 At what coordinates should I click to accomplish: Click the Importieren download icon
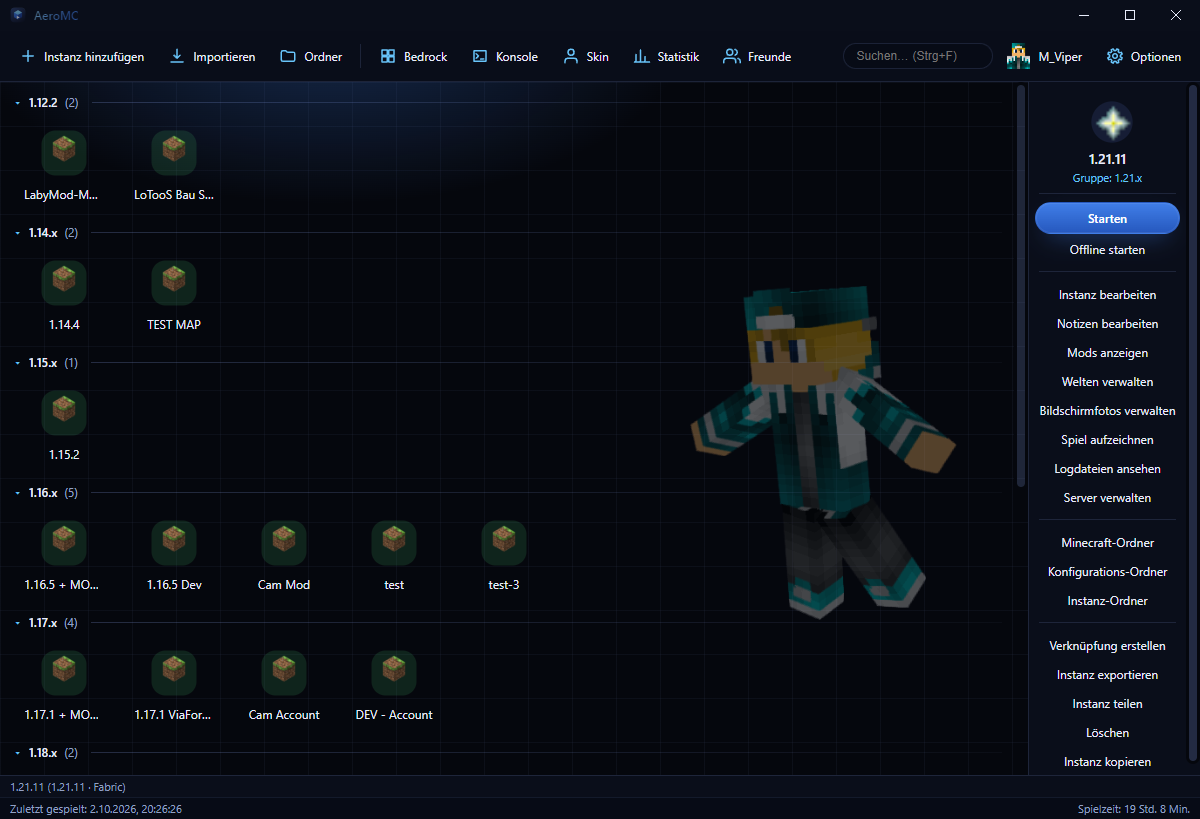[177, 57]
